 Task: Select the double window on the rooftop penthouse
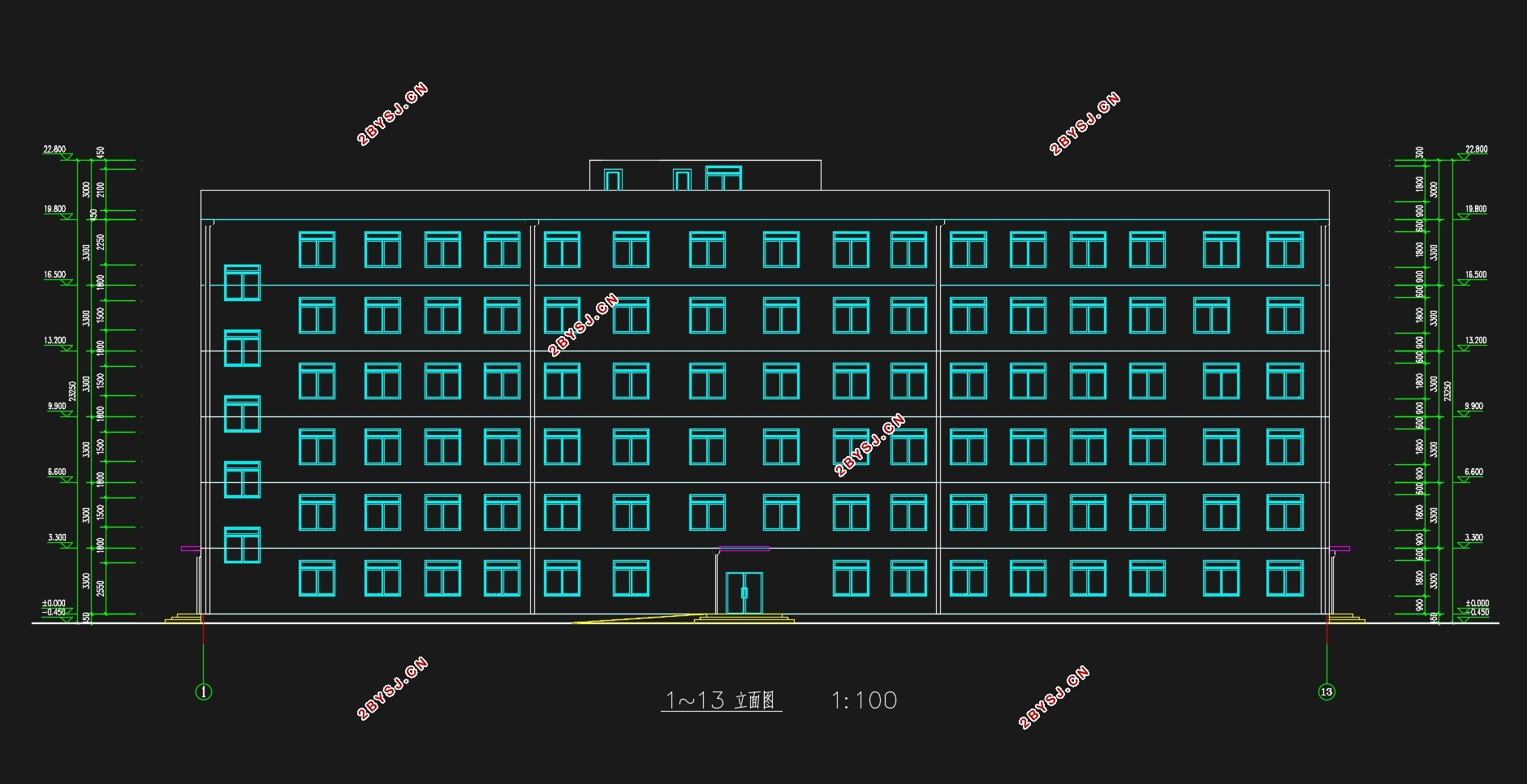coord(723,179)
